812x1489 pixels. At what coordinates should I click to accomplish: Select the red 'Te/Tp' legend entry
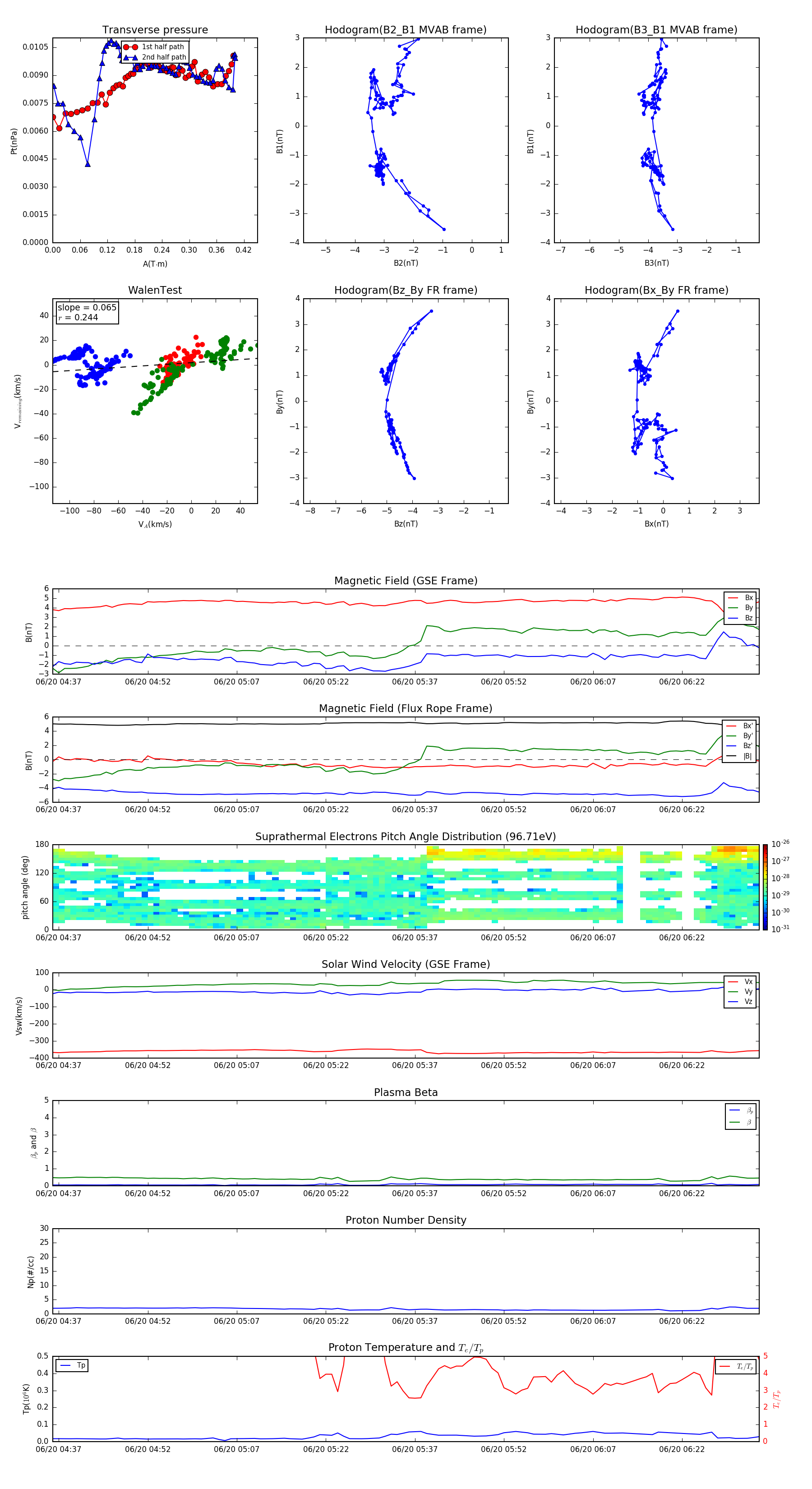[736, 1366]
